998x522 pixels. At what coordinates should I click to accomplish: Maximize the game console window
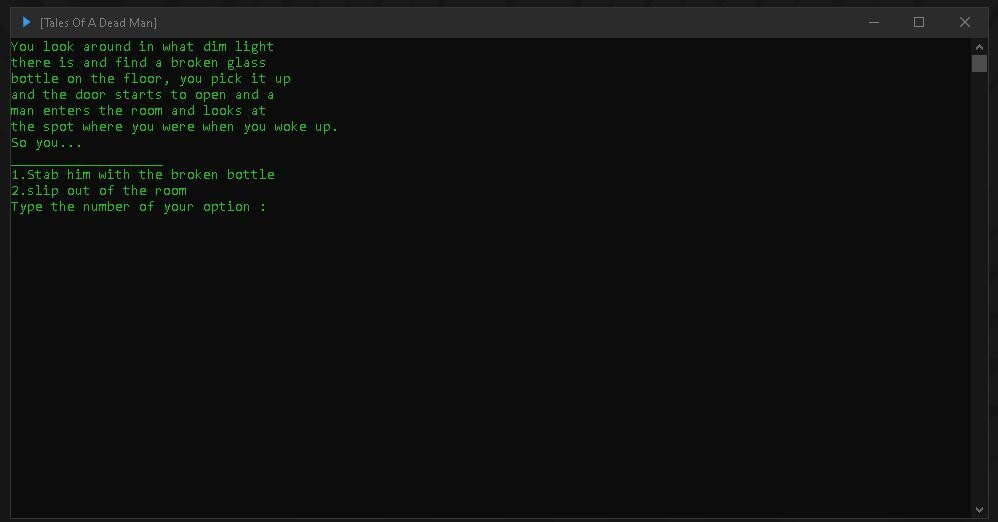click(919, 22)
